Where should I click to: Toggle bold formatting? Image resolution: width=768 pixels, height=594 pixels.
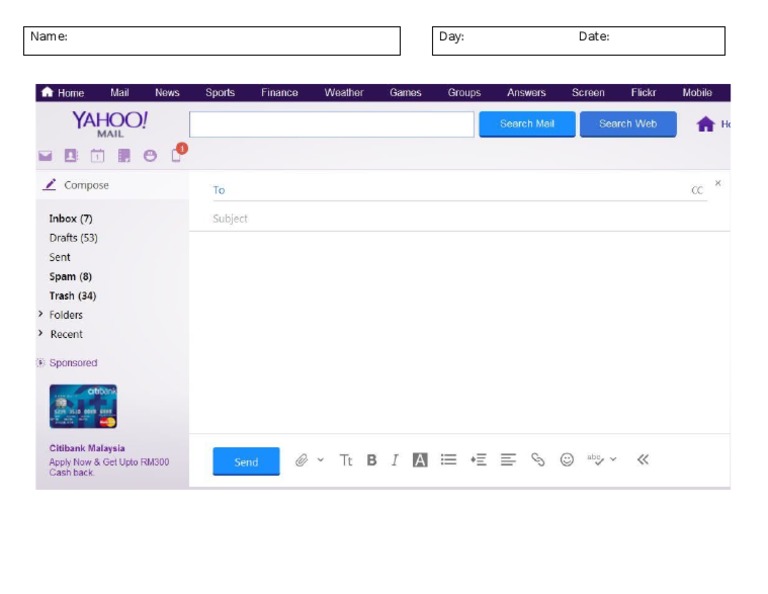pyautogui.click(x=372, y=460)
